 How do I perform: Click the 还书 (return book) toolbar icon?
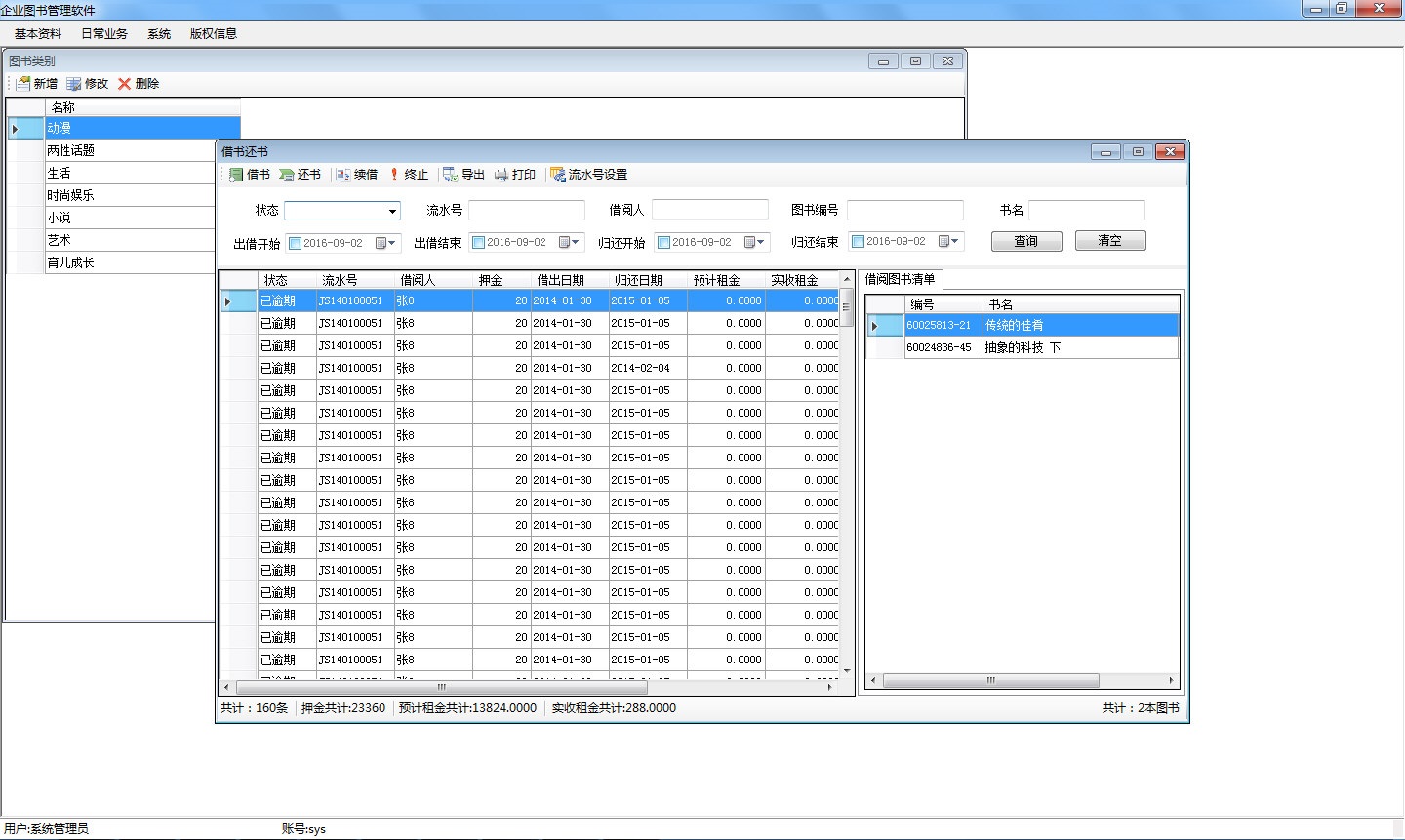pos(287,175)
